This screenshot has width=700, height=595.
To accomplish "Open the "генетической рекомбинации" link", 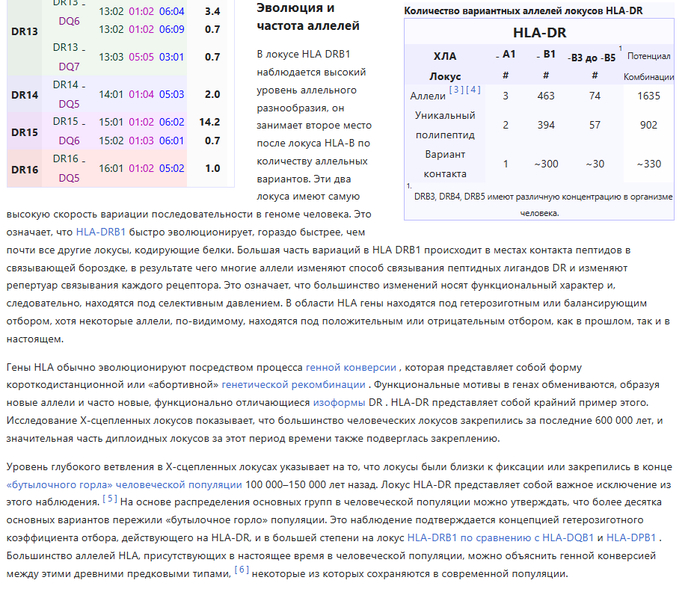I will pos(293,383).
